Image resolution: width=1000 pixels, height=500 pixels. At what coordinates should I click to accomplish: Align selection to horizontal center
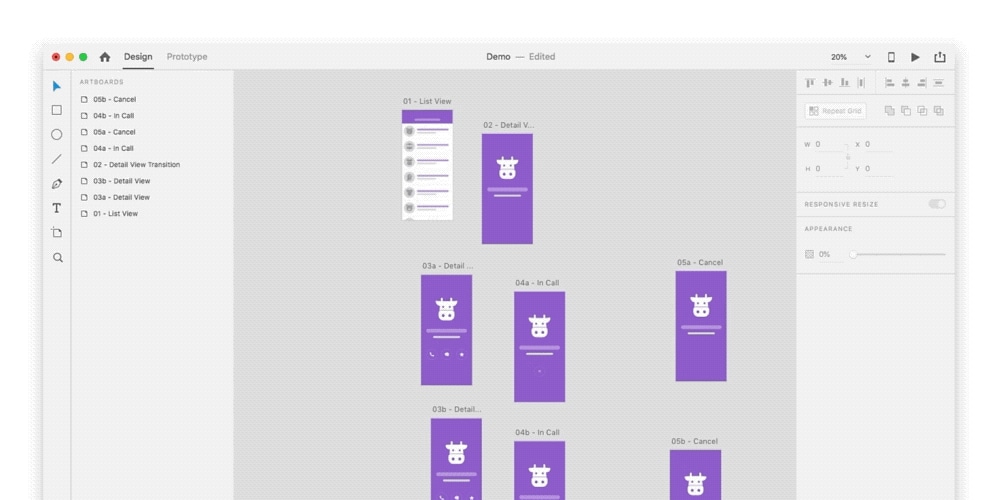[905, 82]
